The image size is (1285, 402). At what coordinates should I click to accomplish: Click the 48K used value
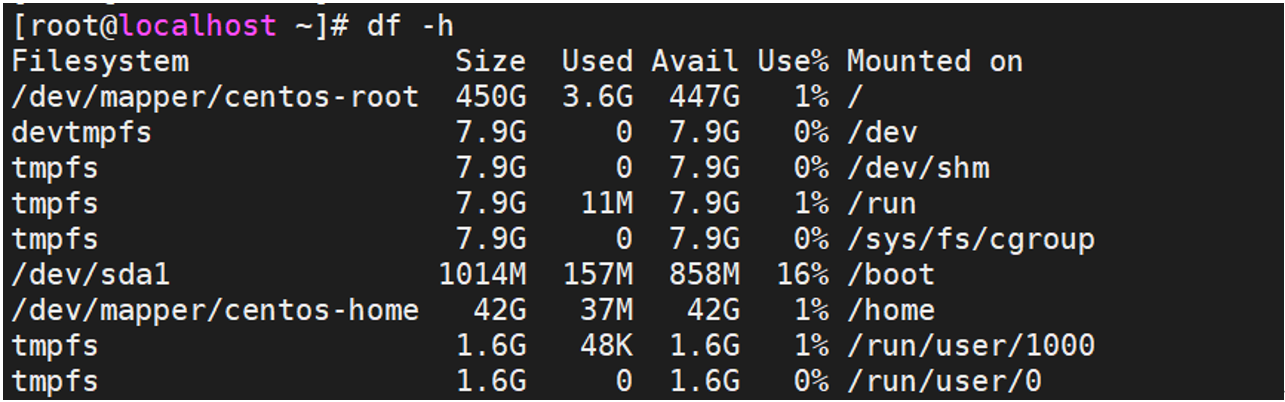point(605,346)
